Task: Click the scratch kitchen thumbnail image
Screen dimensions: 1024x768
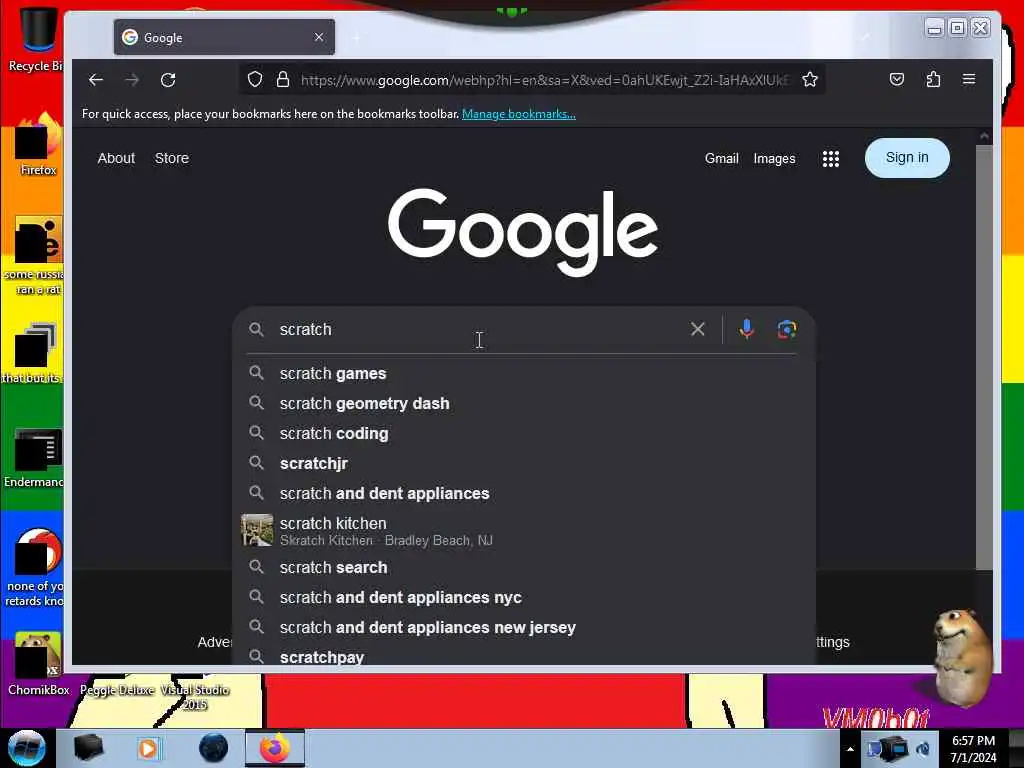Action: click(x=257, y=530)
